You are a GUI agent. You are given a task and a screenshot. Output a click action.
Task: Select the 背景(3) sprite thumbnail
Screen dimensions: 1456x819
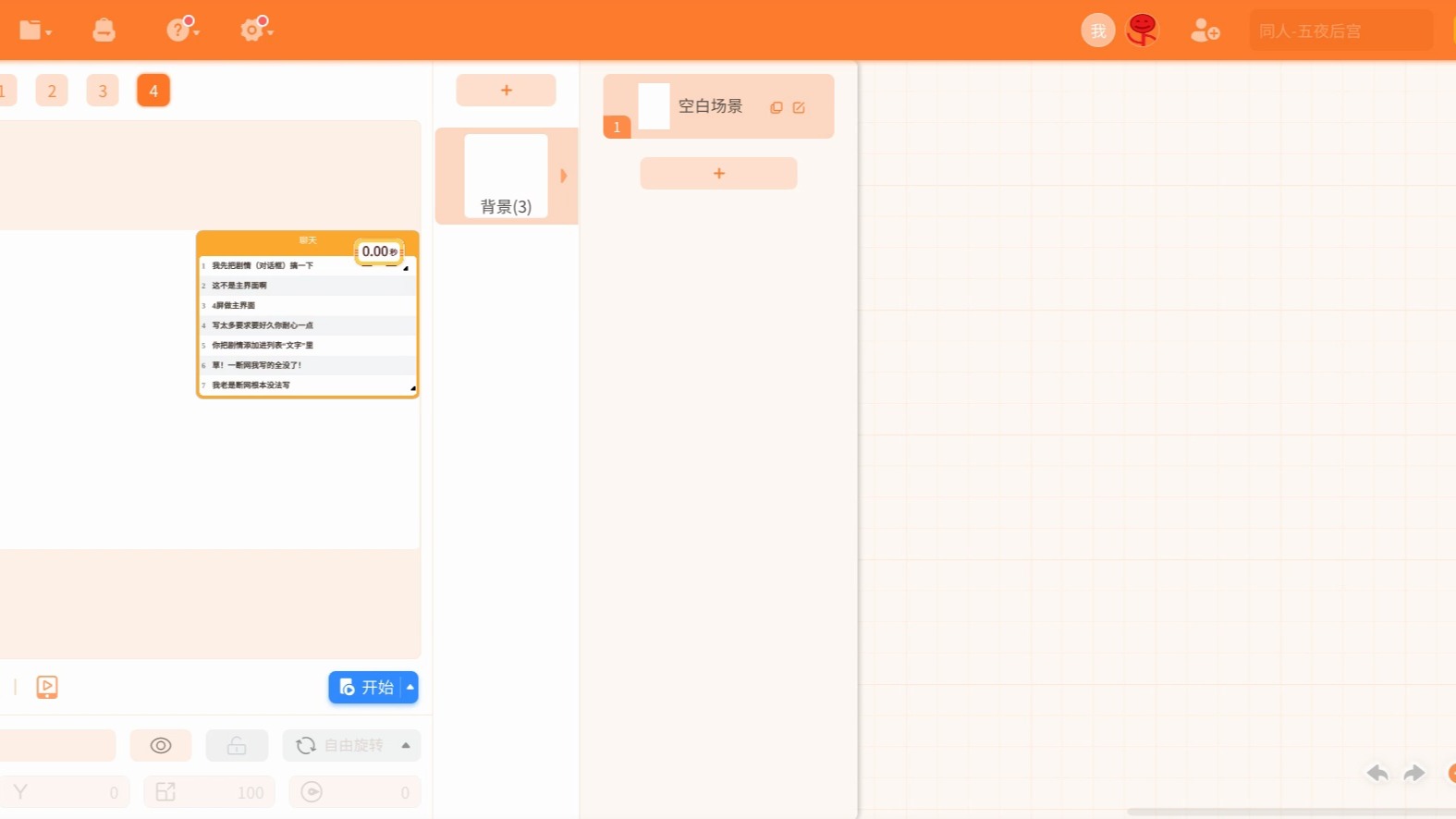click(x=506, y=176)
